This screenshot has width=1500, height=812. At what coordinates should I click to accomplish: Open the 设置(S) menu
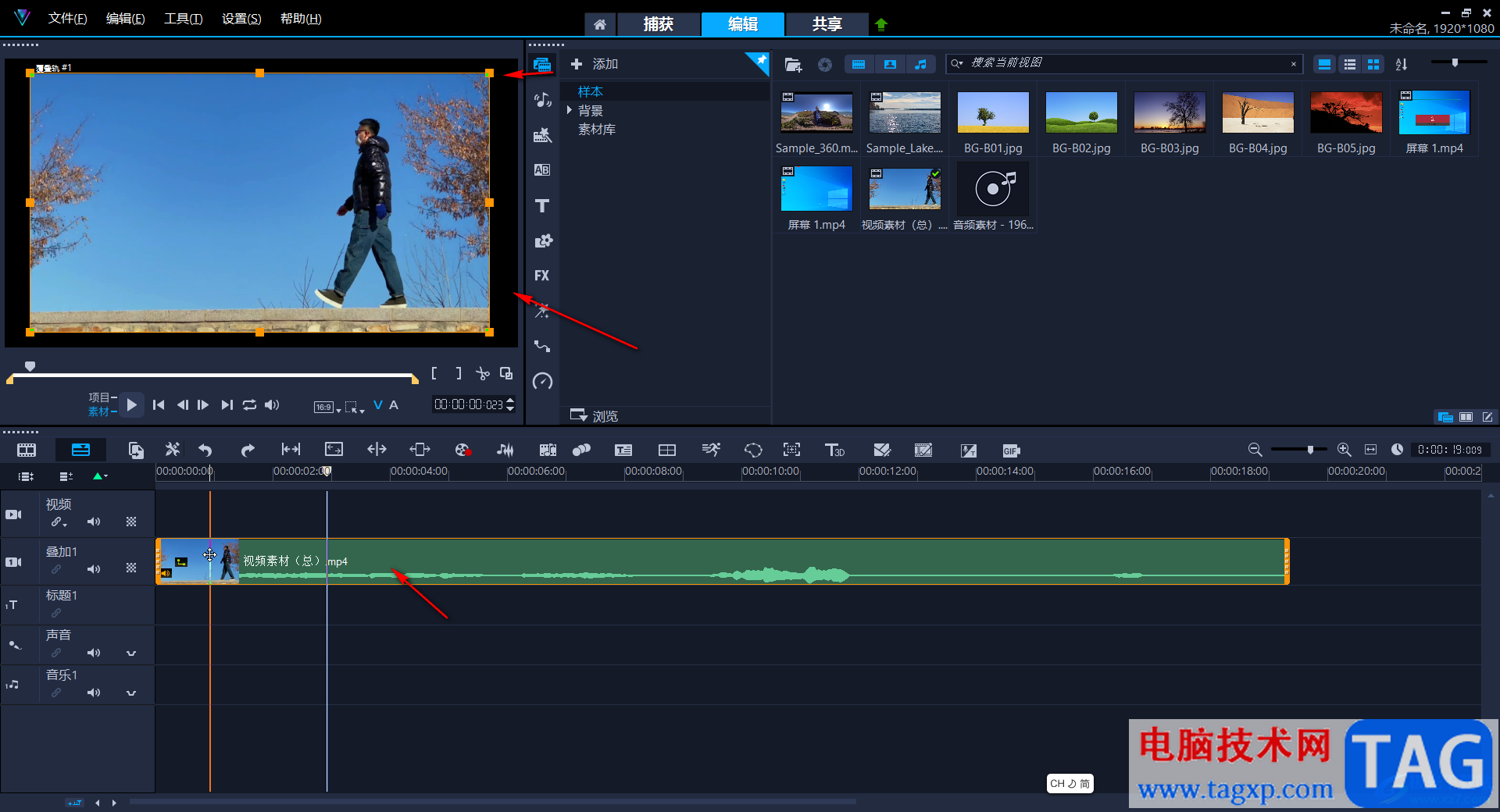click(241, 19)
